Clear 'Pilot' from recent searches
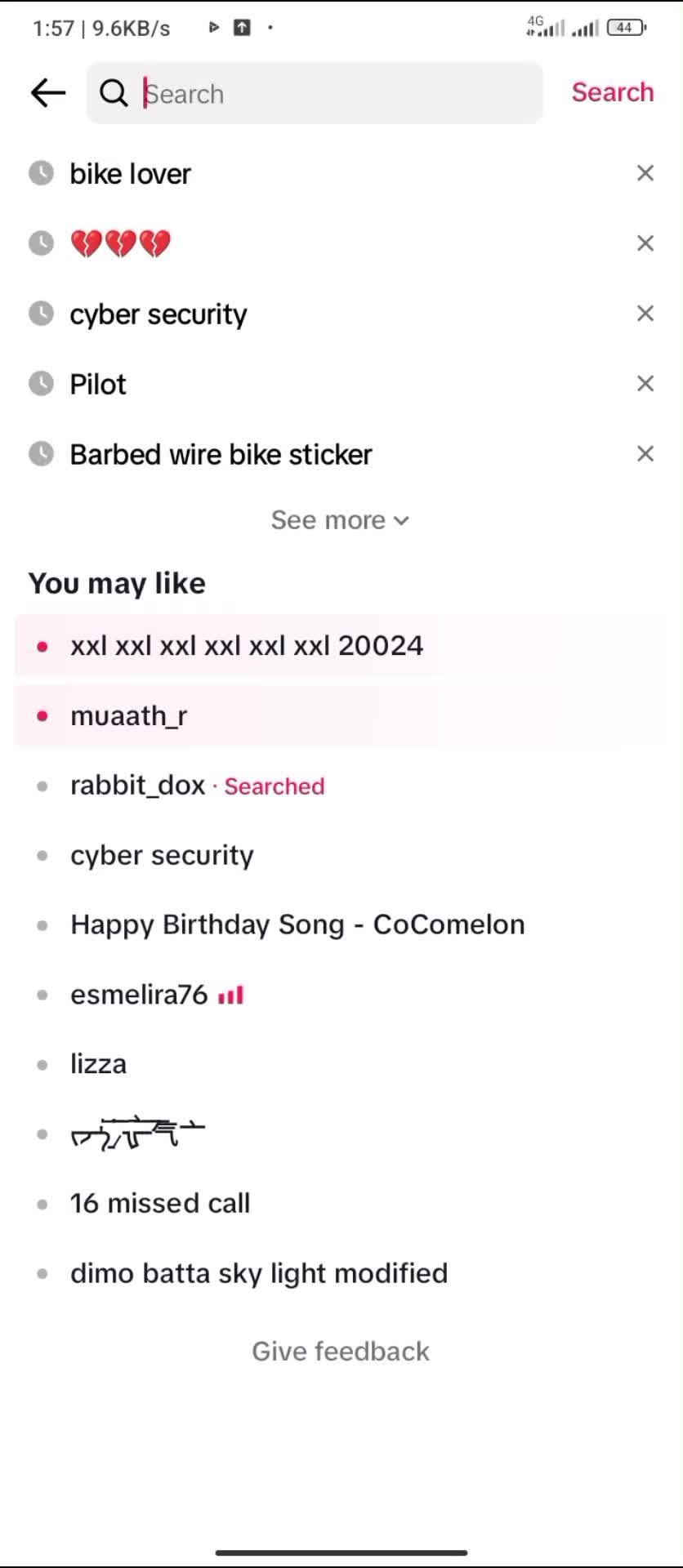Image resolution: width=683 pixels, height=1568 pixels. pos(645,384)
